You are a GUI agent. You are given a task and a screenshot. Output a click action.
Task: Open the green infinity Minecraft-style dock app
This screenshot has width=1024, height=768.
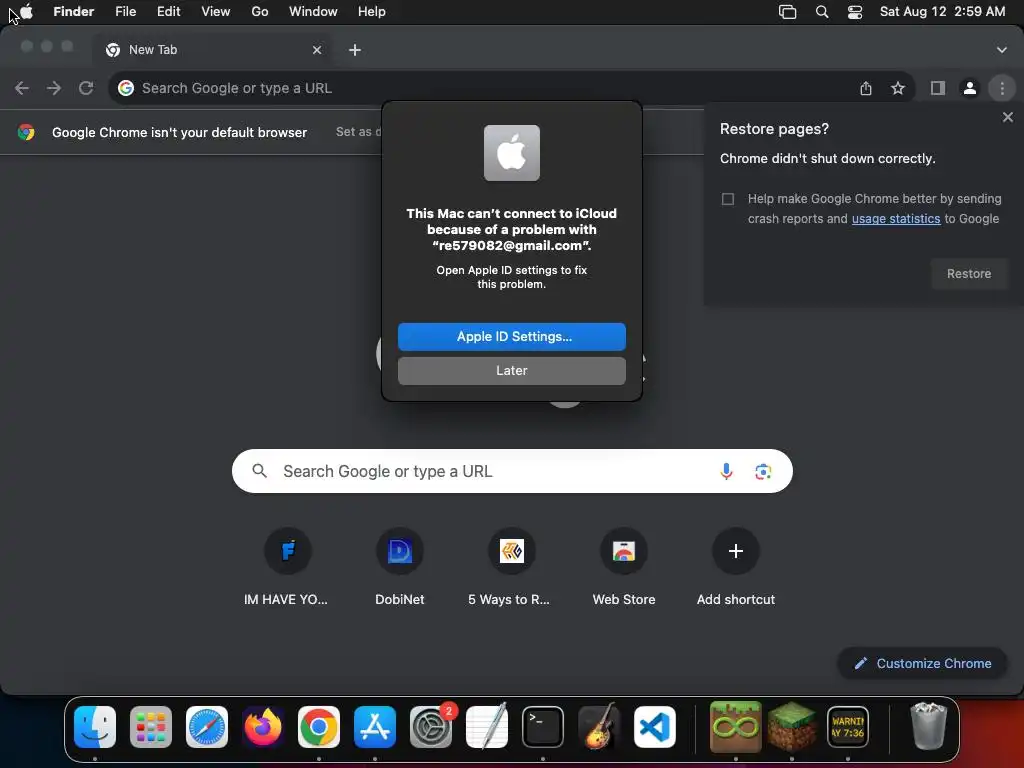pyautogui.click(x=735, y=727)
